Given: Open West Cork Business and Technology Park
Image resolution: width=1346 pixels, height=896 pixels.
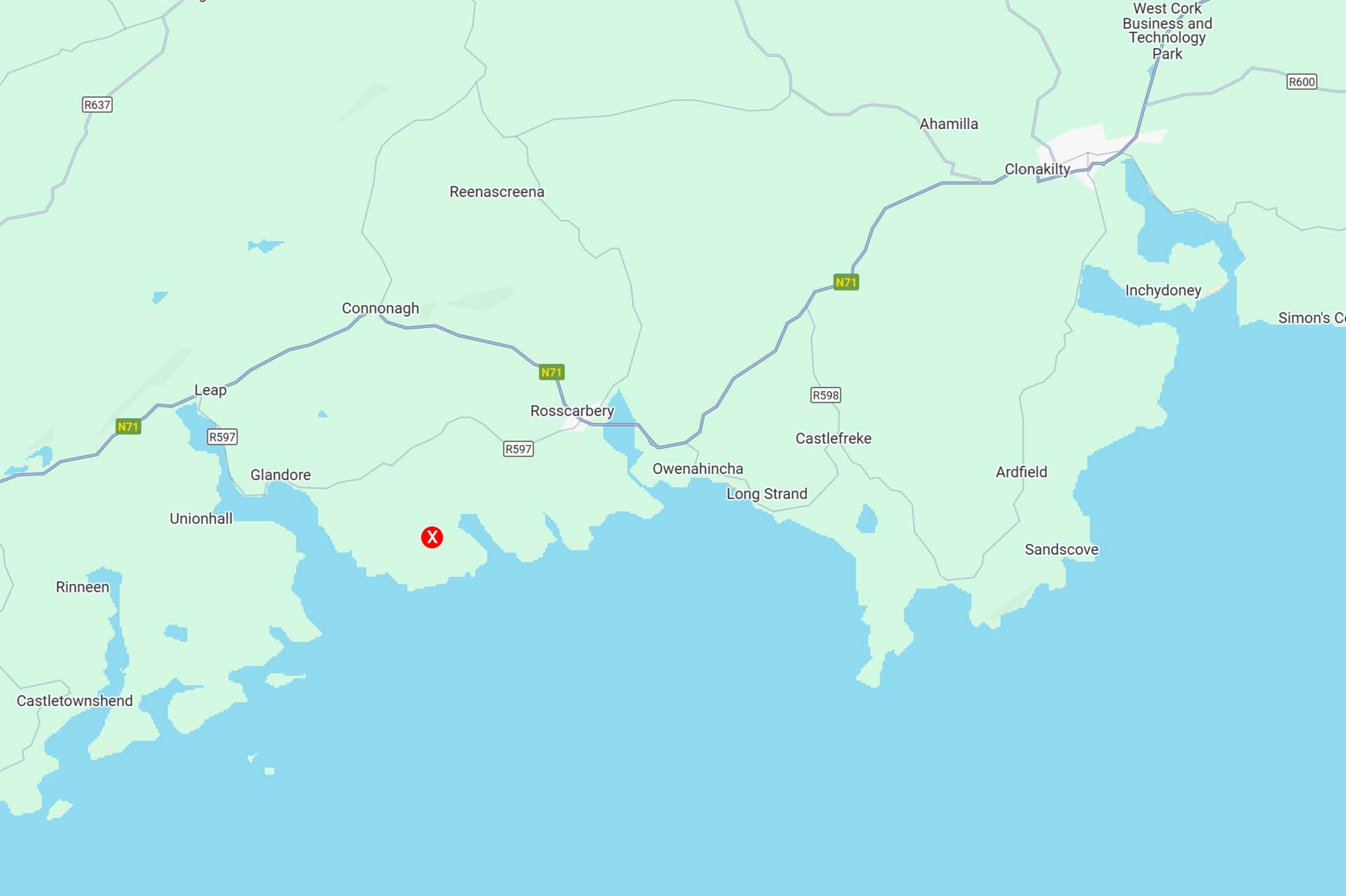Looking at the screenshot, I should point(1167,31).
